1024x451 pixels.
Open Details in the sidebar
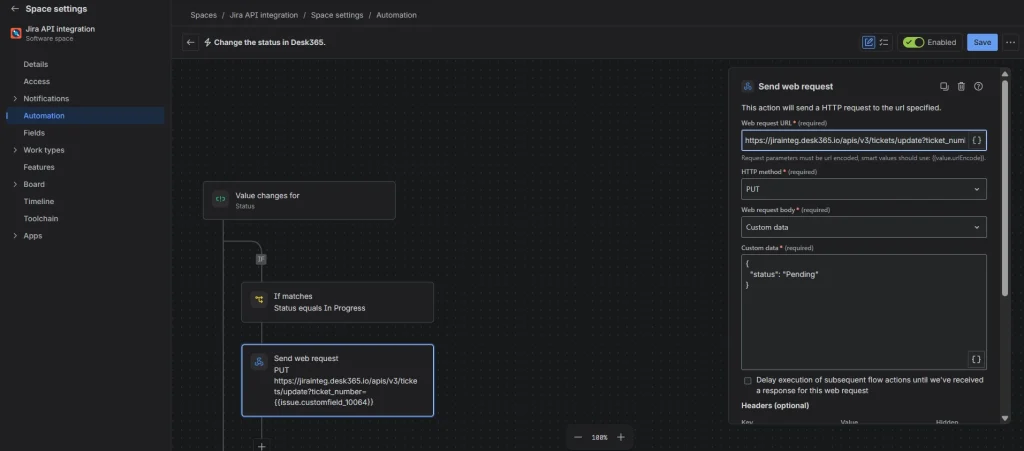point(36,65)
